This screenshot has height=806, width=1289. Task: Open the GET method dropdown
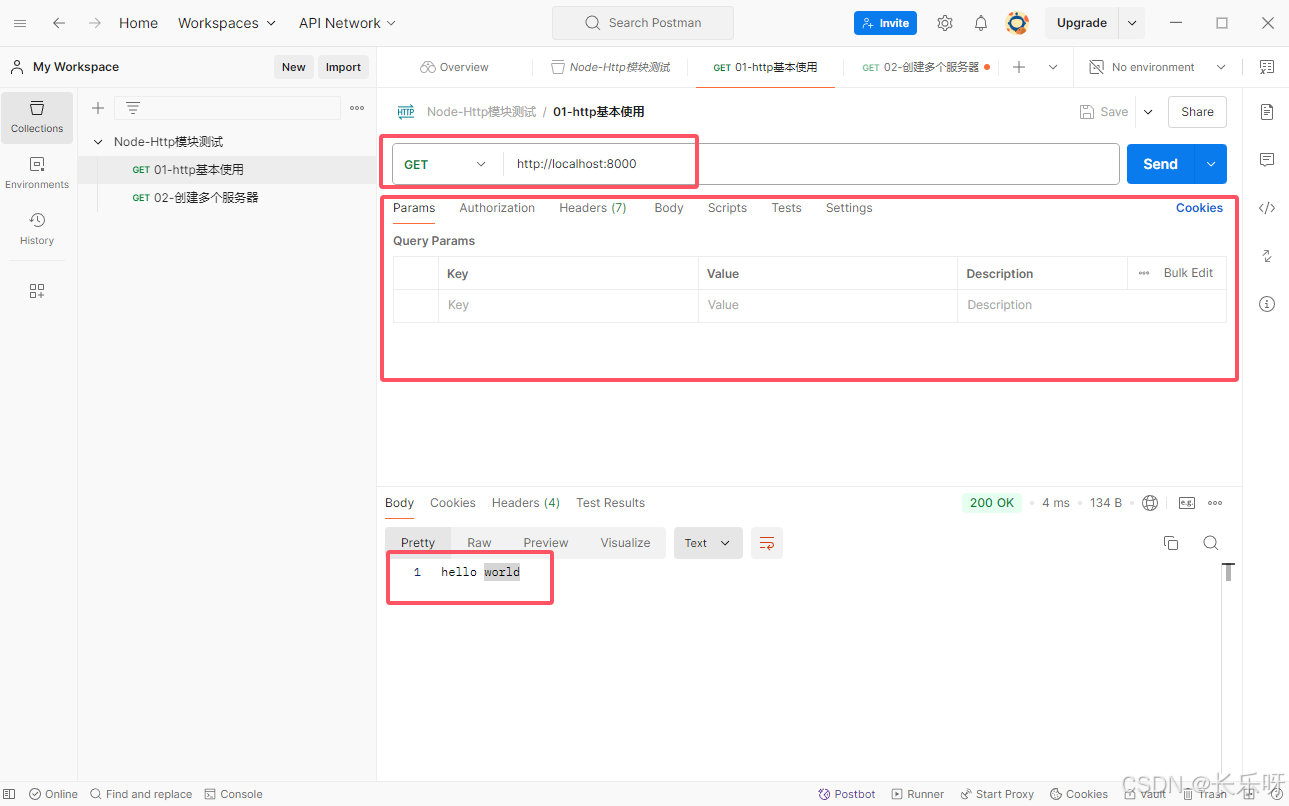coord(445,164)
